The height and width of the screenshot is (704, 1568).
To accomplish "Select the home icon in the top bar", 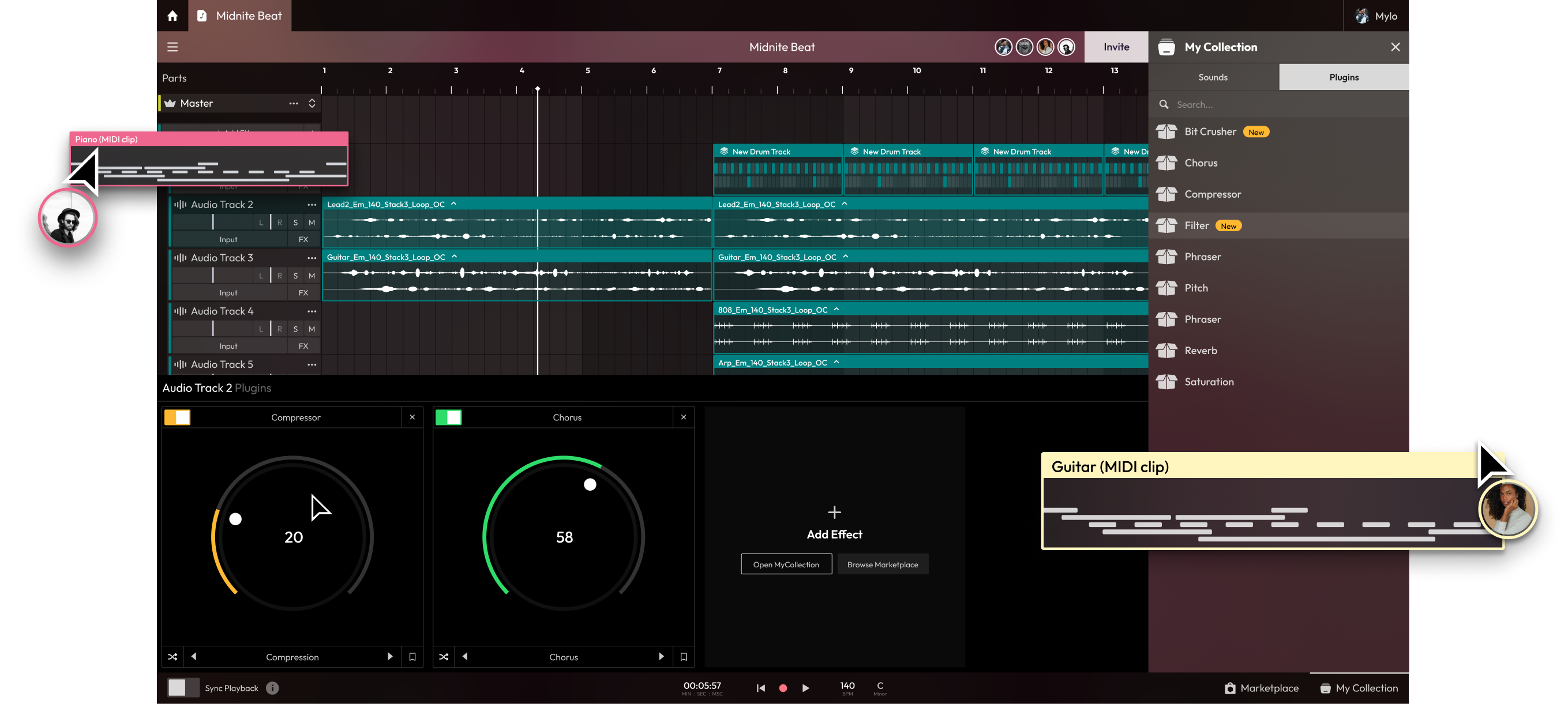I will (172, 16).
